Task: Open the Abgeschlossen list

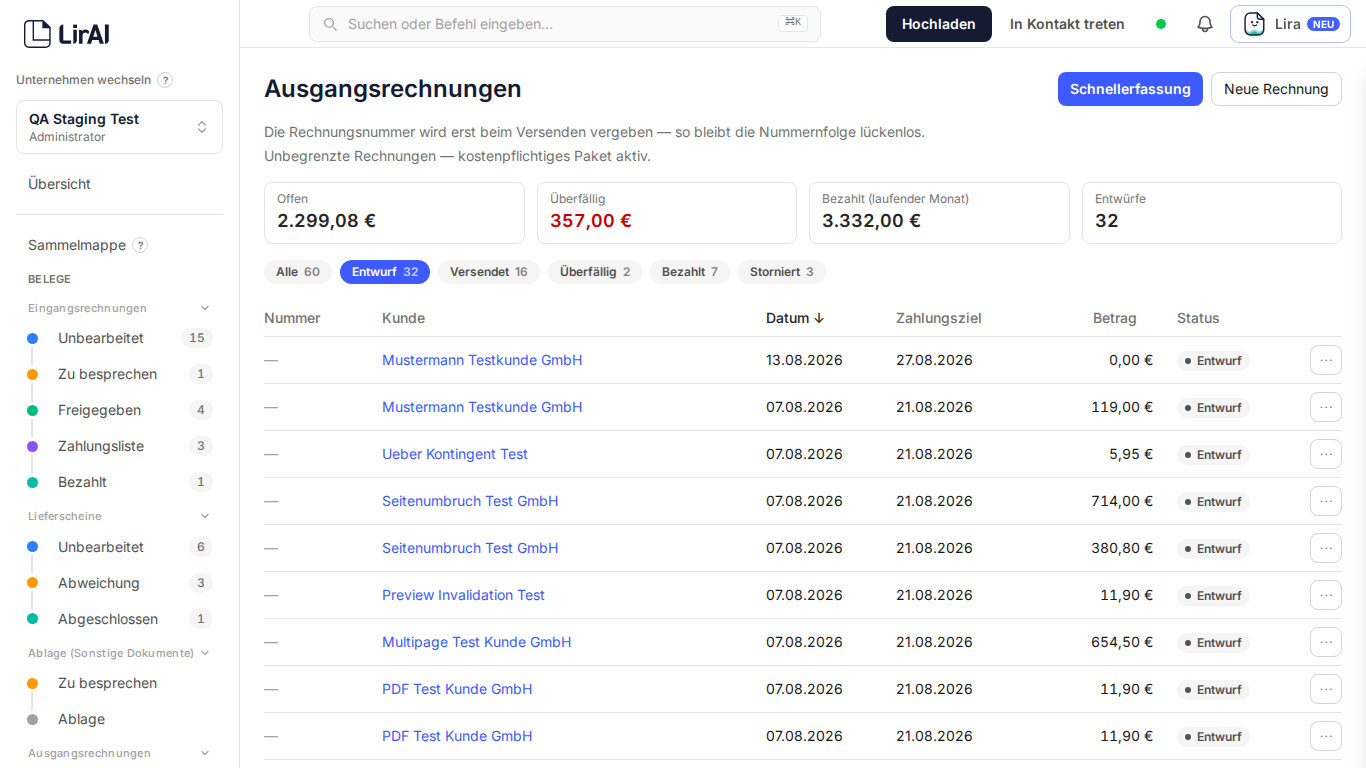Action: tap(119, 619)
